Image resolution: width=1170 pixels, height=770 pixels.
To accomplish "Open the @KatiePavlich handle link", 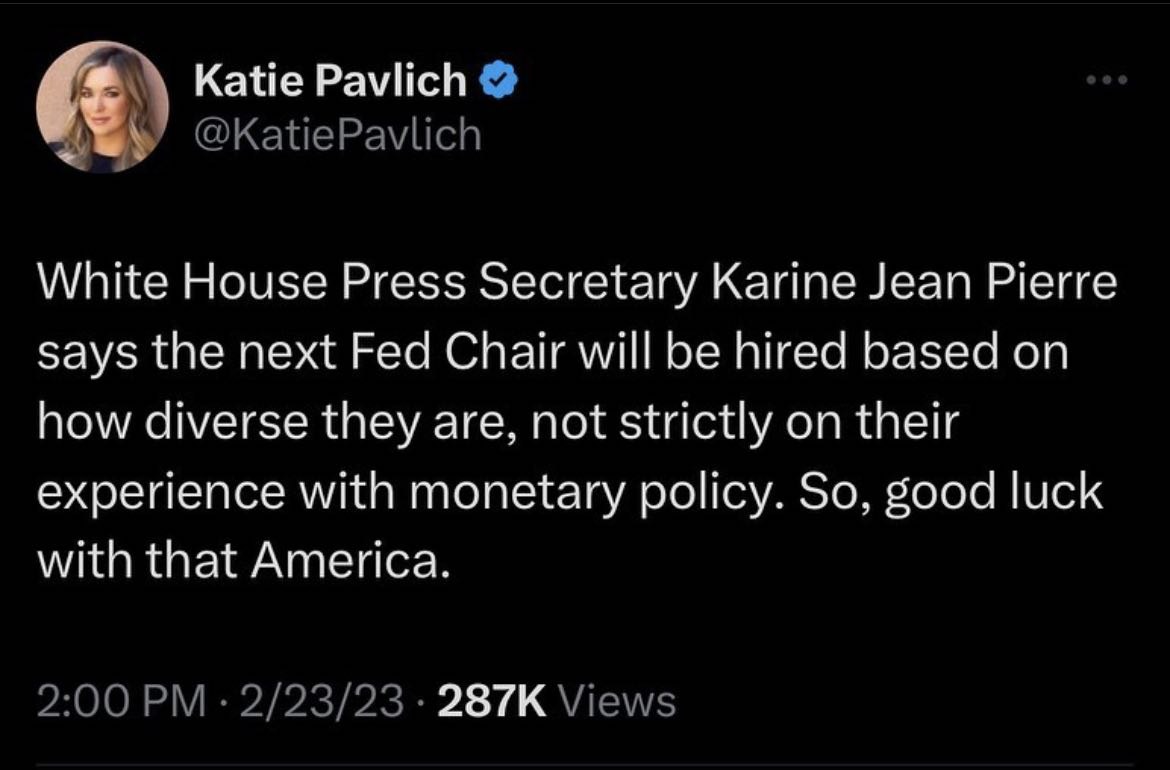I will pyautogui.click(x=337, y=135).
